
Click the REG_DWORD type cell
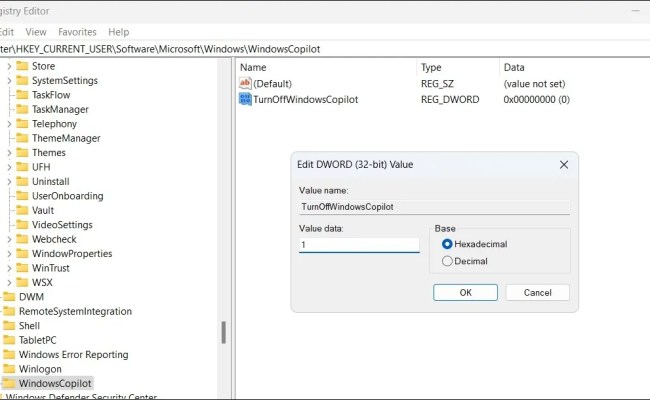(x=450, y=99)
